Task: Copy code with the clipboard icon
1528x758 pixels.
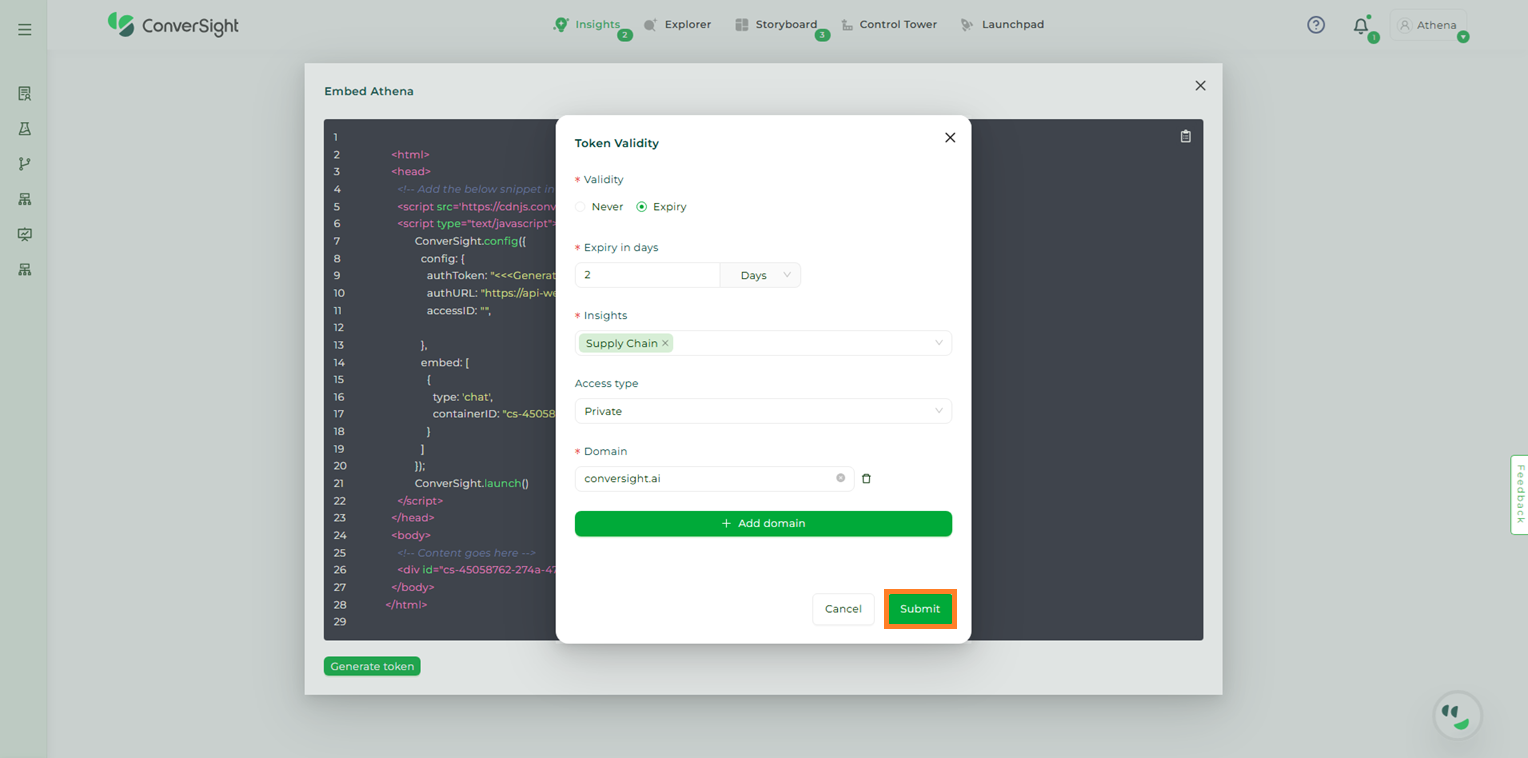Action: [1185, 137]
